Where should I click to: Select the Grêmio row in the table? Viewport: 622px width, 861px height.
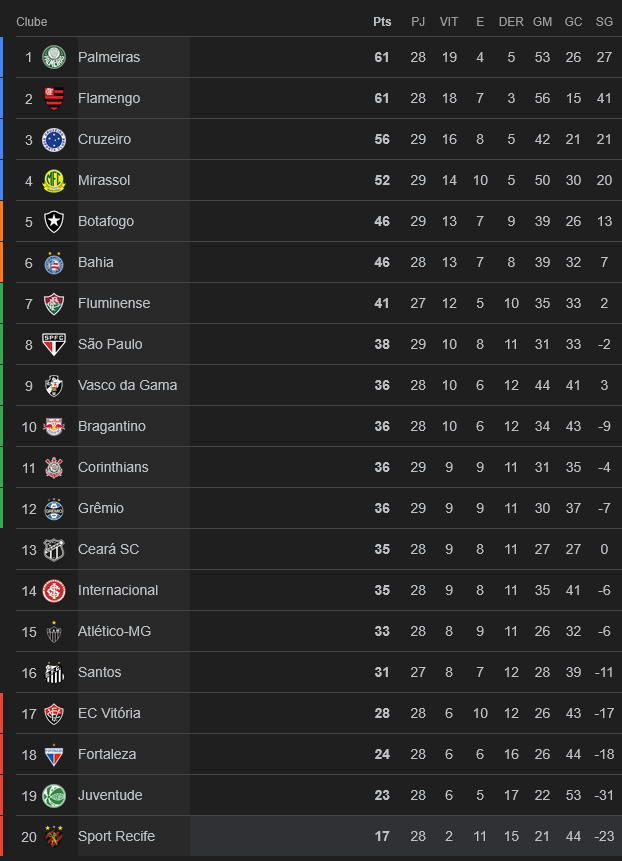point(300,508)
